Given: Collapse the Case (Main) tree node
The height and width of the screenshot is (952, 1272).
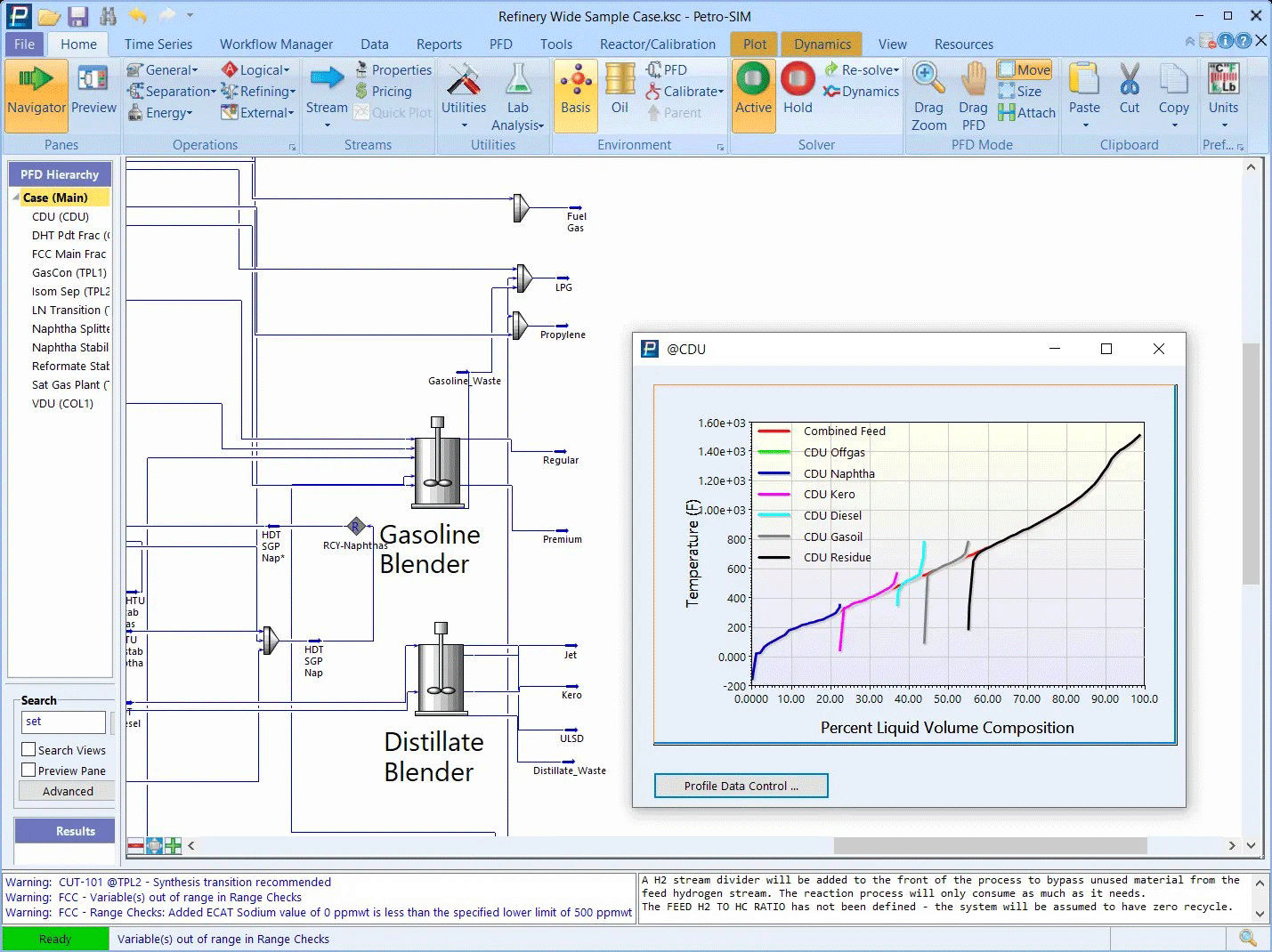Looking at the screenshot, I should 16,198.
